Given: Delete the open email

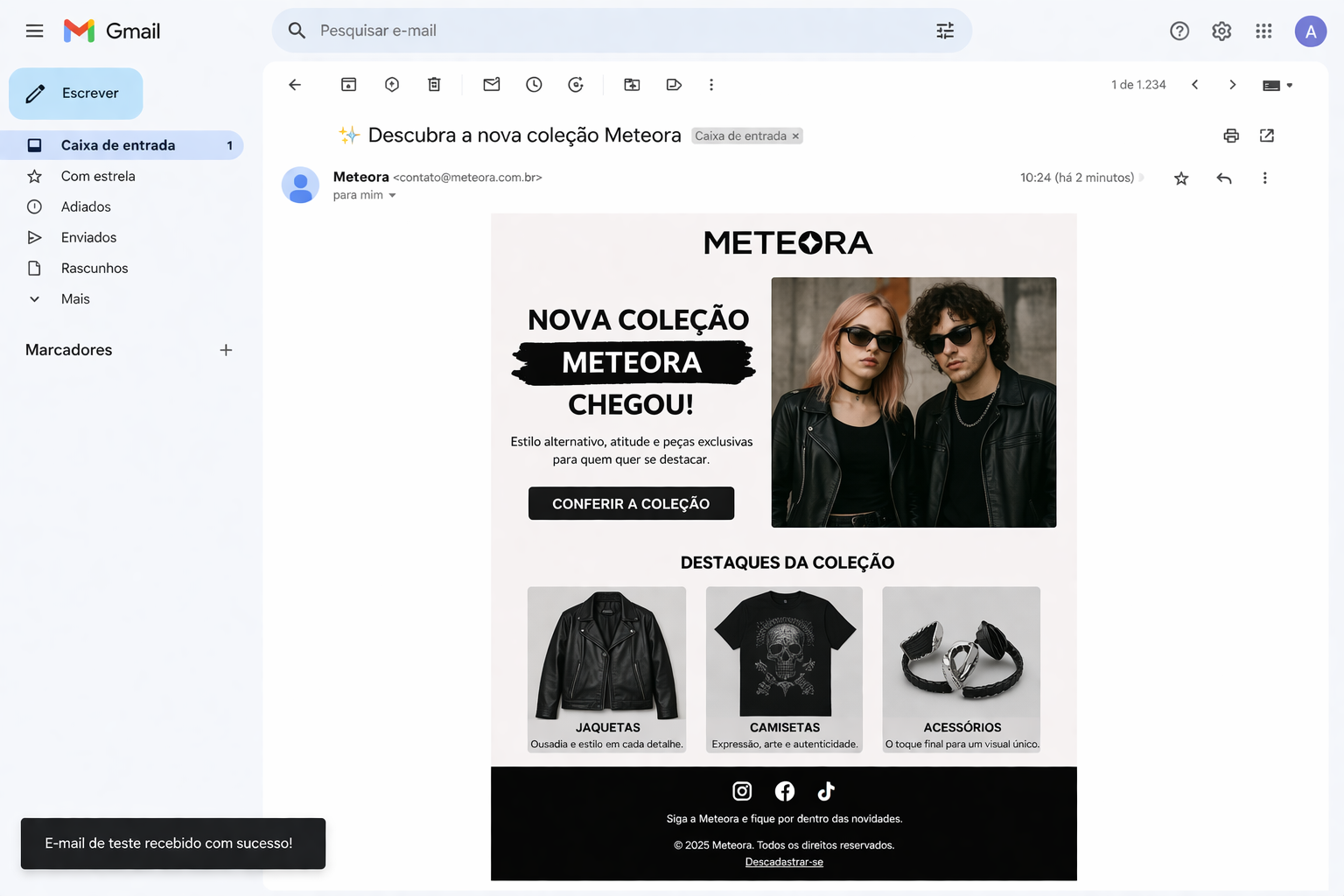Looking at the screenshot, I should 434,84.
